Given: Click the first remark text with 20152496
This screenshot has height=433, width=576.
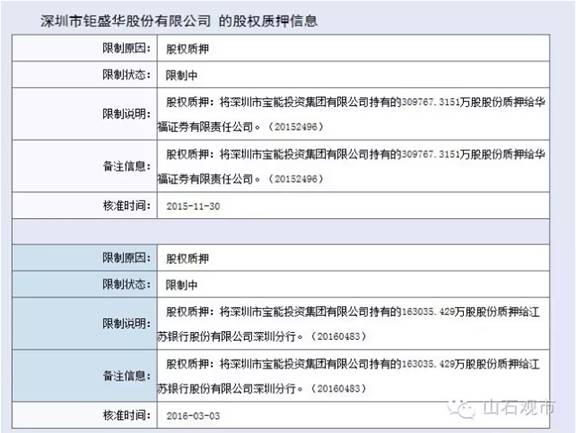Looking at the screenshot, I should click(351, 166).
